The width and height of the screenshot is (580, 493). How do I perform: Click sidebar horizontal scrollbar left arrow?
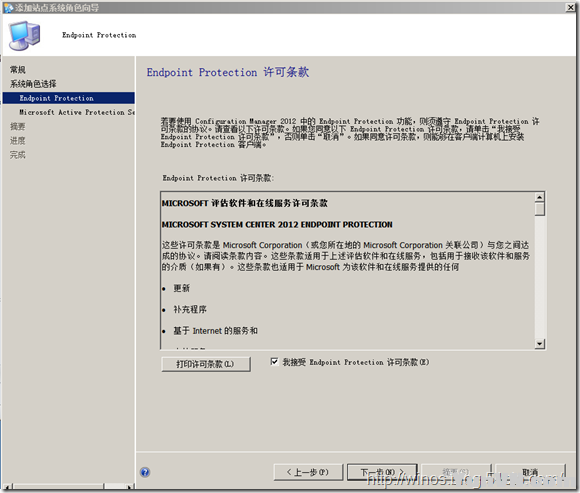(x=8, y=487)
